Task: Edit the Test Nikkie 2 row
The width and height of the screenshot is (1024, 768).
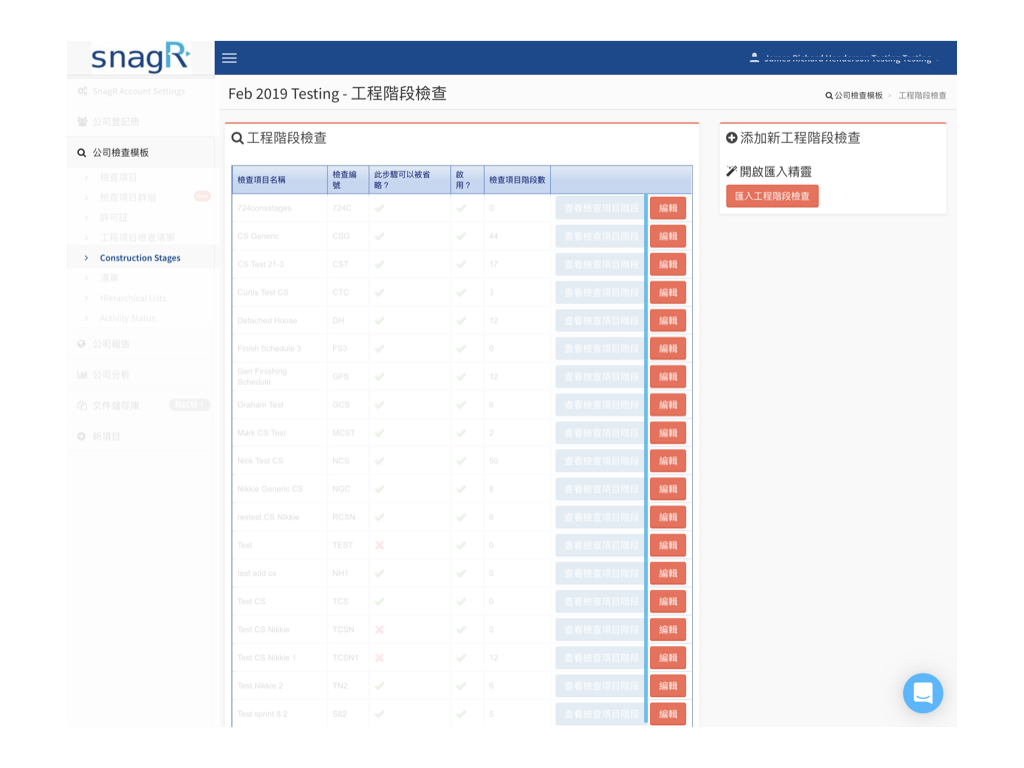Action: pos(667,686)
